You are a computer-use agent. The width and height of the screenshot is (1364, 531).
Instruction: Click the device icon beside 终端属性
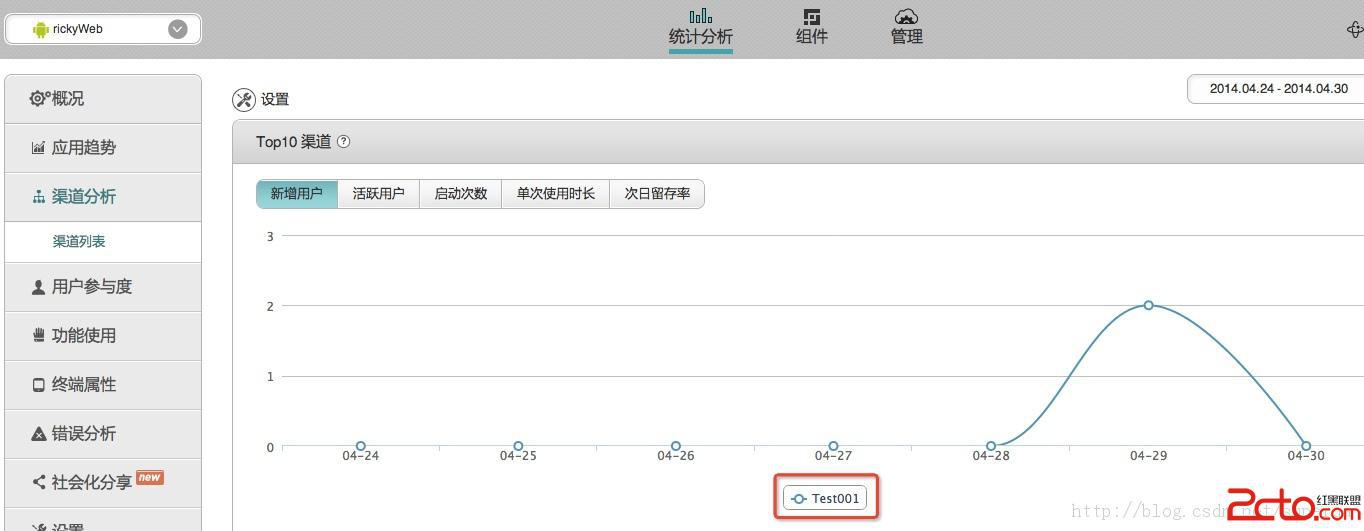(38, 385)
